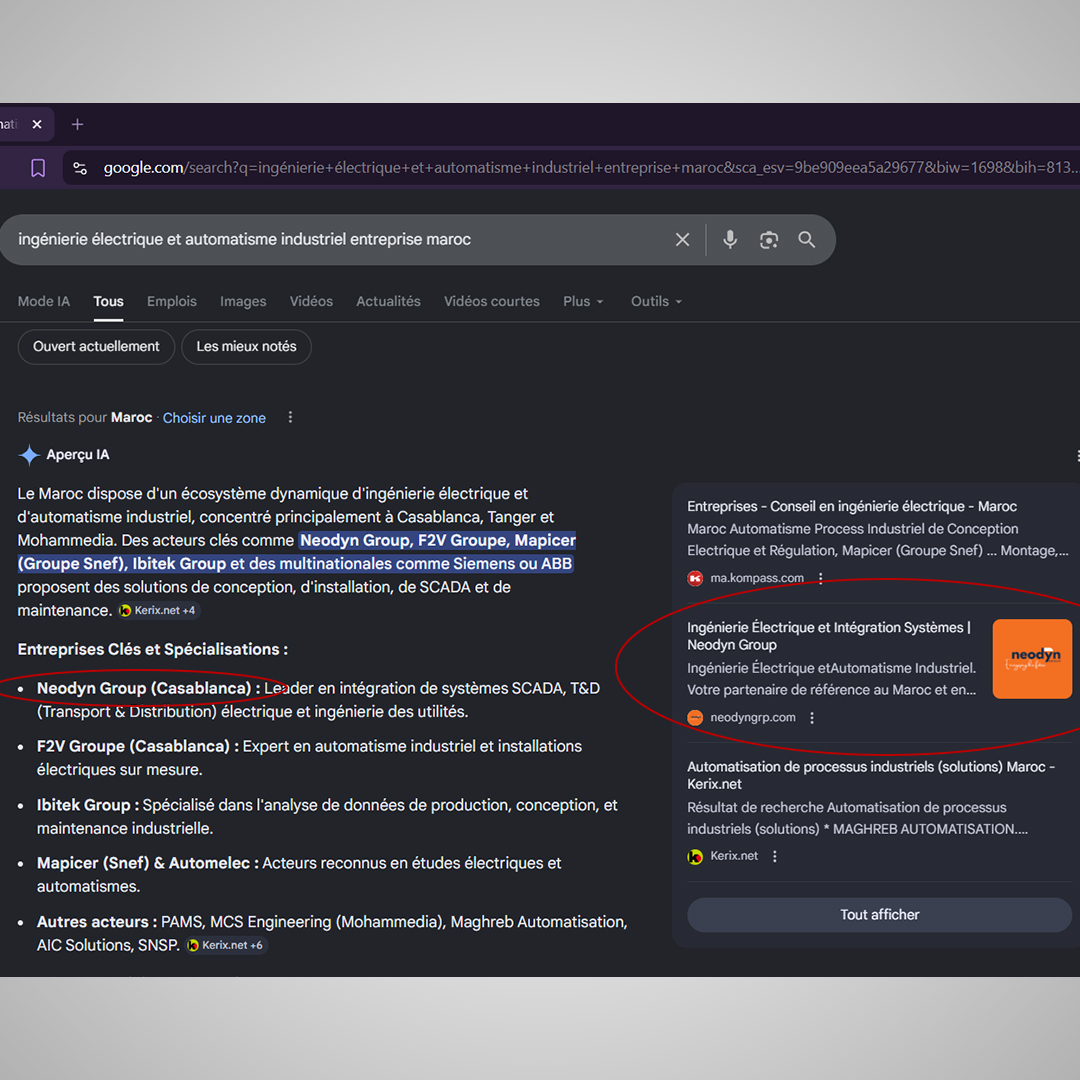The width and height of the screenshot is (1080, 1080).
Task: Click the magnifying glass search icon
Action: click(807, 240)
